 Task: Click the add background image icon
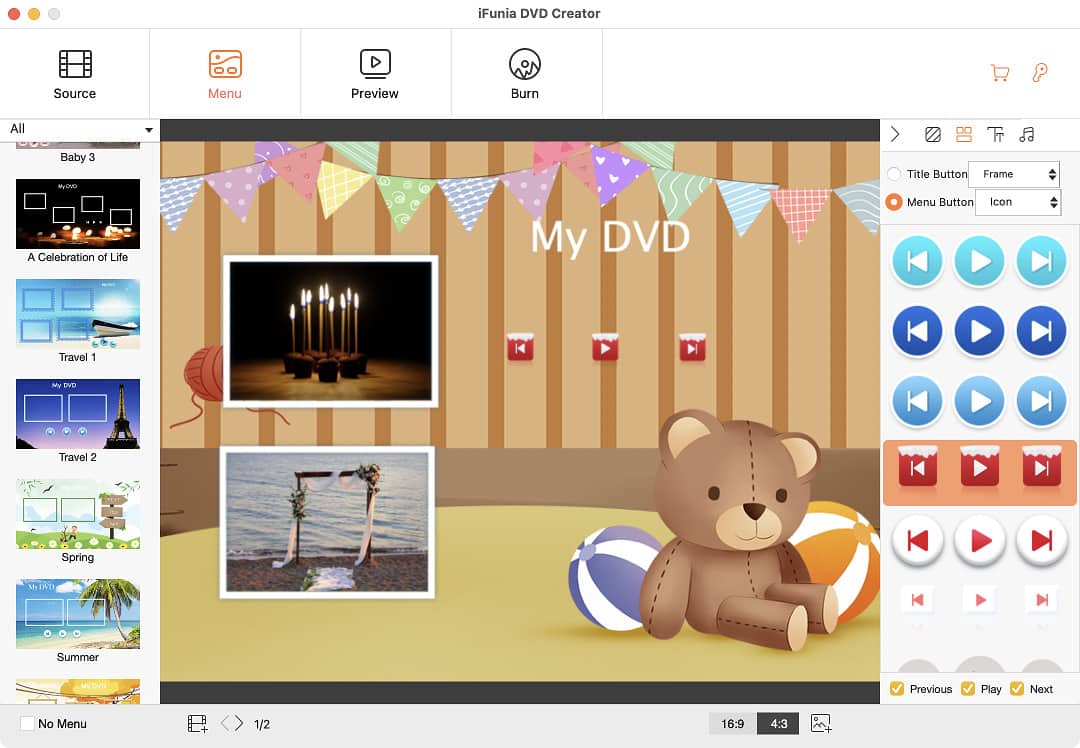pyautogui.click(x=821, y=723)
